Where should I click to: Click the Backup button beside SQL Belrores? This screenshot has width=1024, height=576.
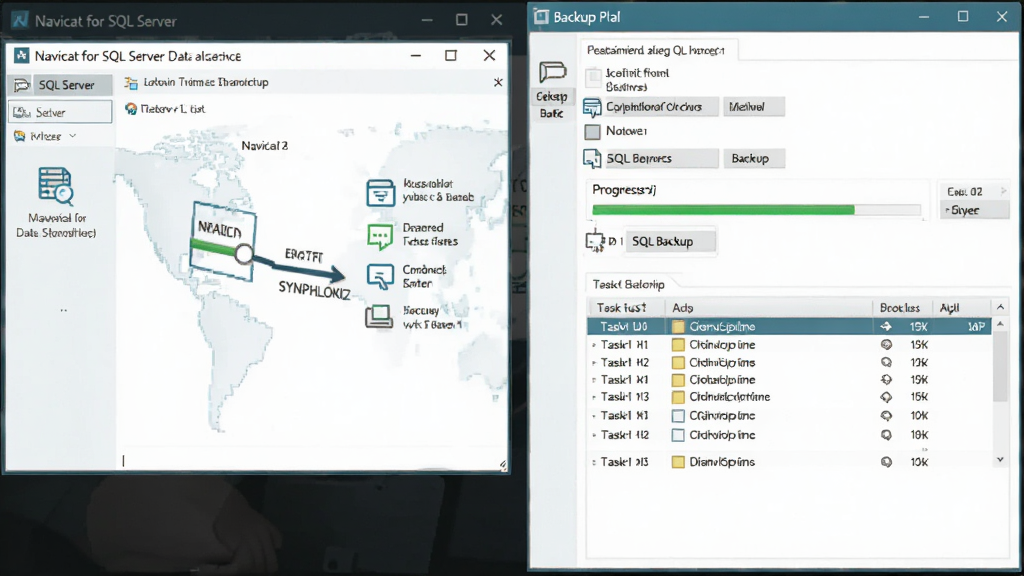point(754,159)
